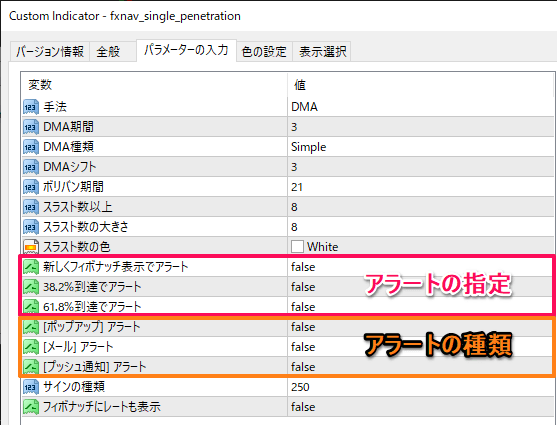Screen dimensions: 557x425
Task: Click the boolean icon beside 38.2%到達でアラート
Action: click(x=31, y=287)
